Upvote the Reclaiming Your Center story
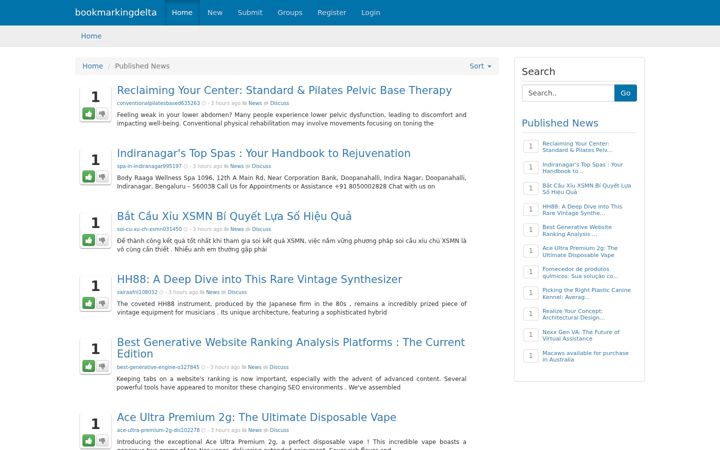 [89, 113]
